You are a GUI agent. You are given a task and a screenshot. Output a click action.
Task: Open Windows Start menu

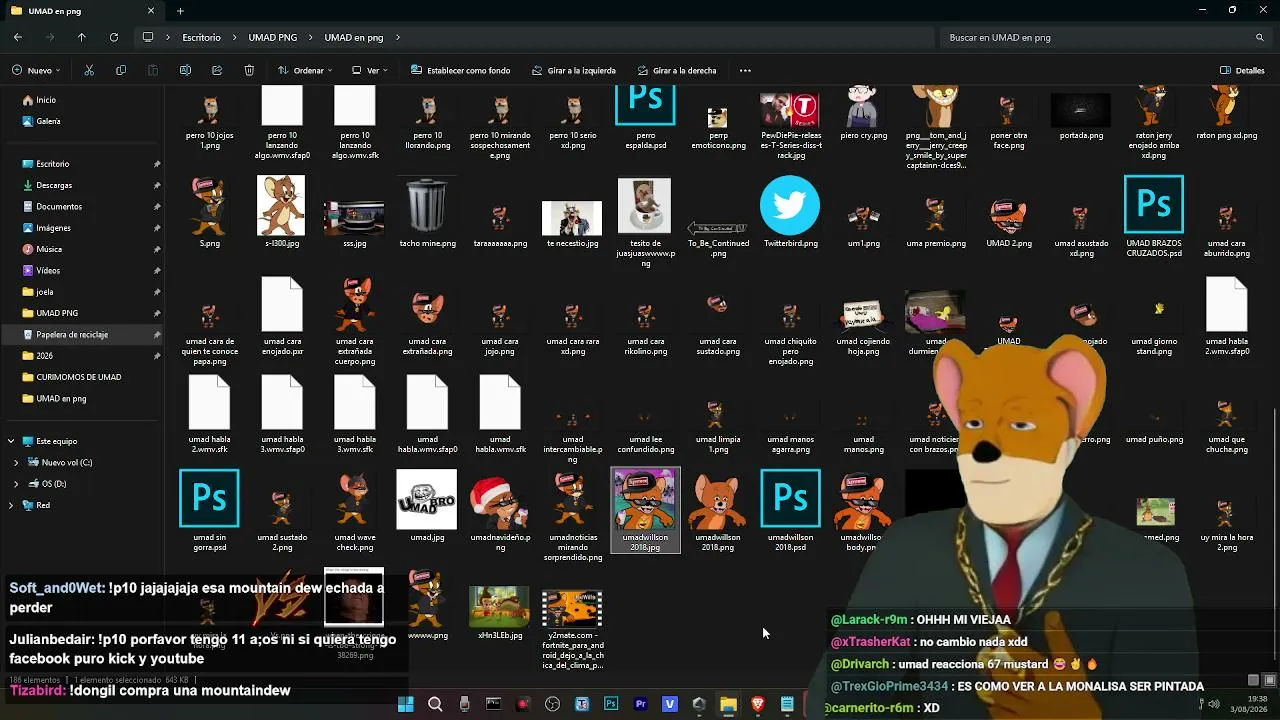[406, 705]
